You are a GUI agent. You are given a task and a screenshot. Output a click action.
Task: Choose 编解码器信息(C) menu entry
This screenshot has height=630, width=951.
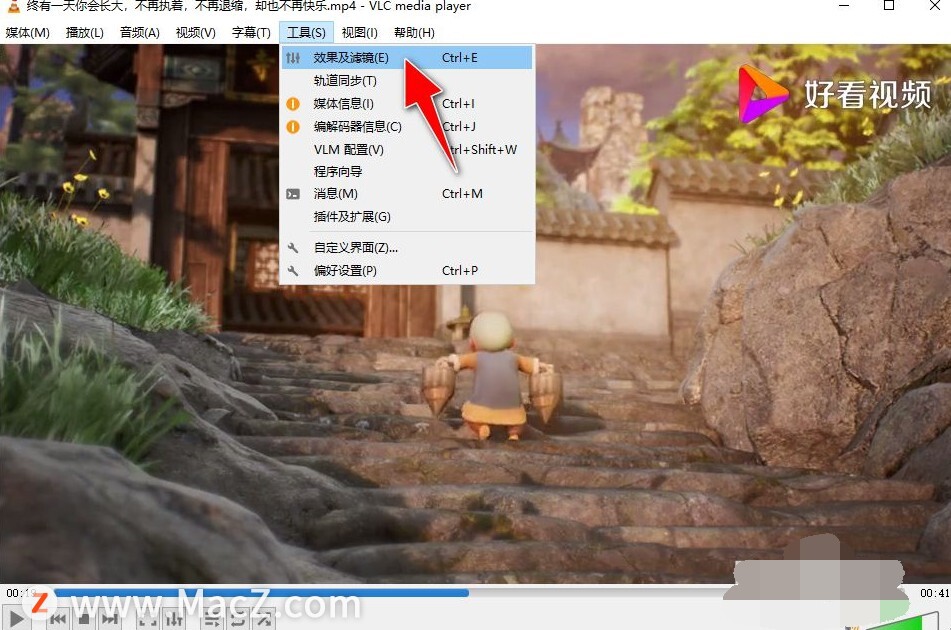pos(407,127)
